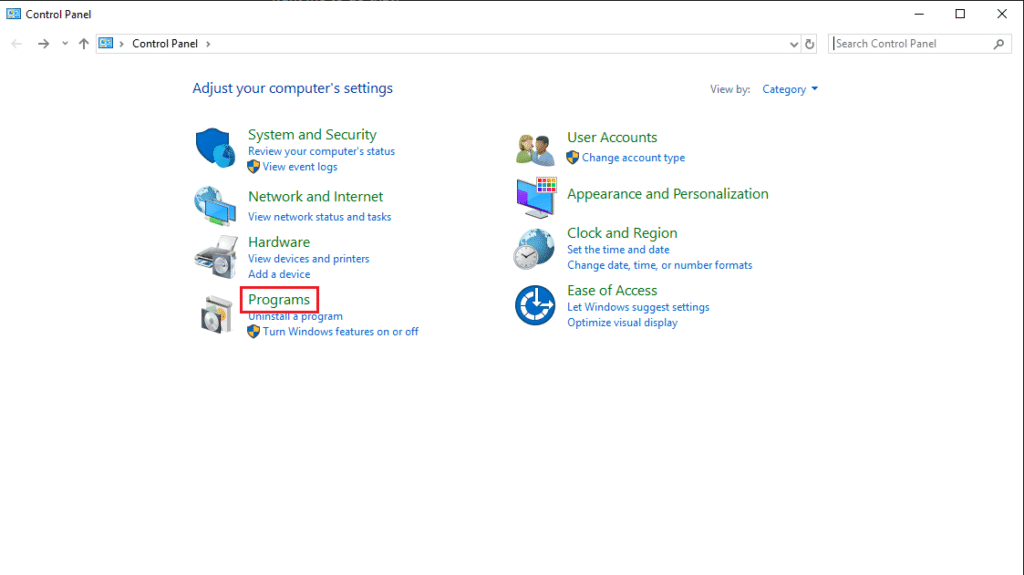Review your computer's status
This screenshot has height=575, width=1024.
(321, 151)
